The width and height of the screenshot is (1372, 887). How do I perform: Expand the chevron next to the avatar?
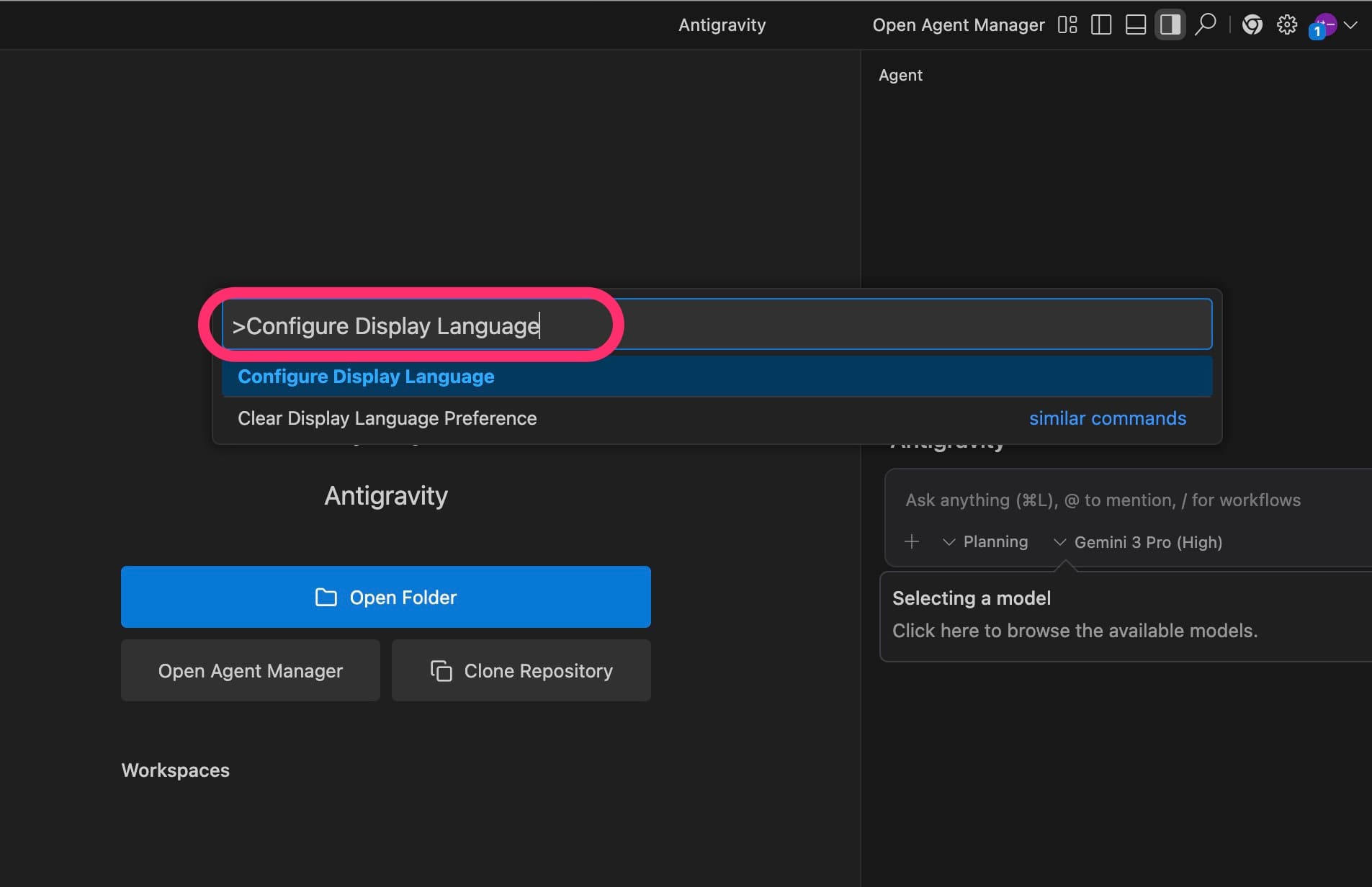click(1351, 25)
